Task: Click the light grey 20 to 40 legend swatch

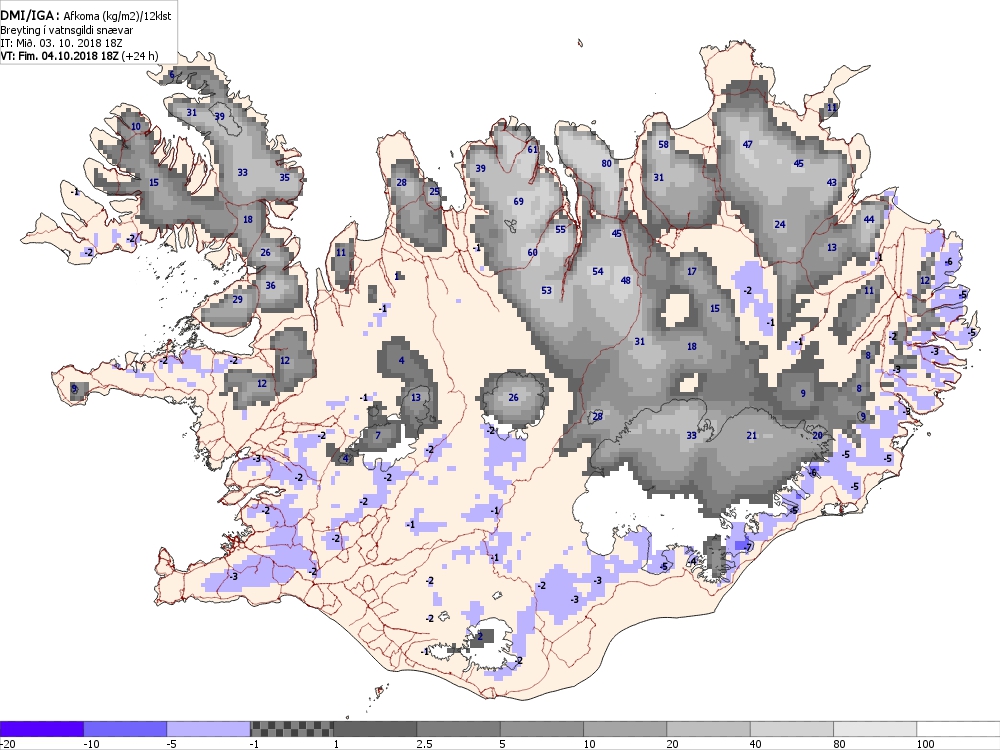Action: point(708,729)
